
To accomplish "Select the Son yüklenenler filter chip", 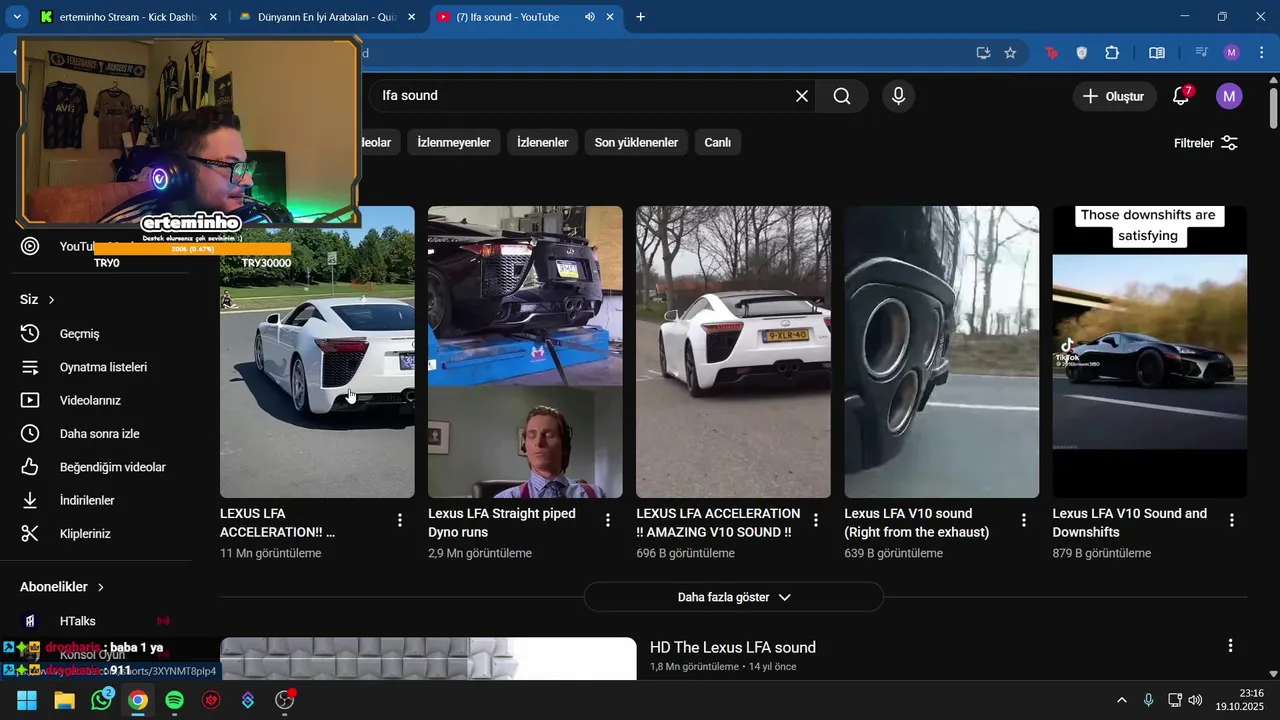I will [x=636, y=142].
